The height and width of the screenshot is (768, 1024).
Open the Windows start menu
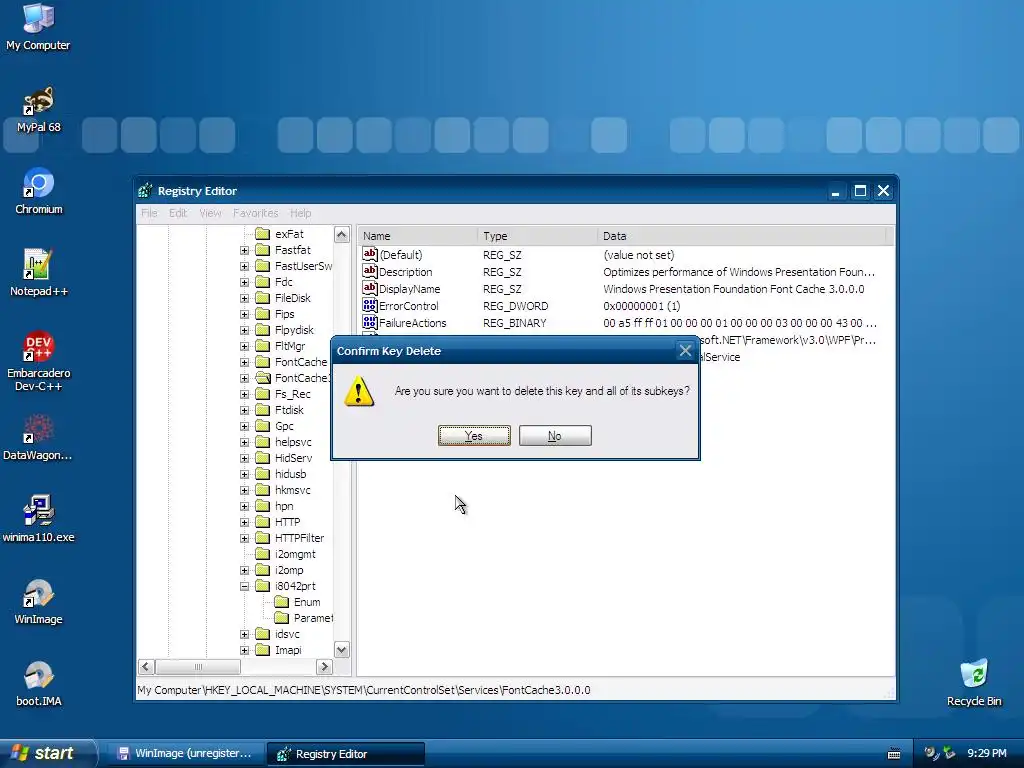click(48, 754)
